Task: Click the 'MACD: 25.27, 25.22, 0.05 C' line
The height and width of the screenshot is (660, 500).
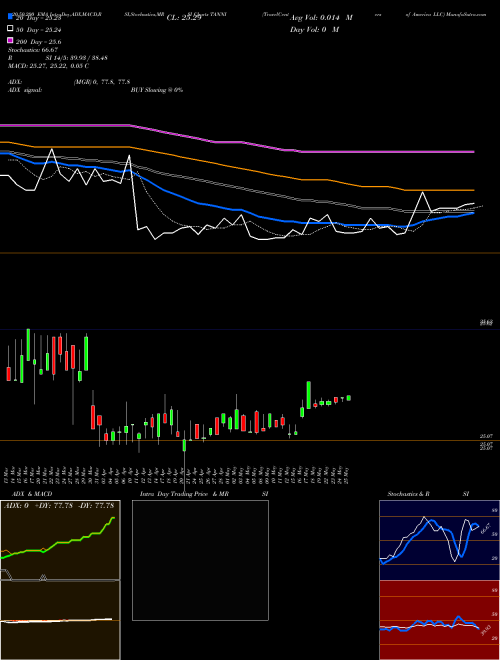Action: pyautogui.click(x=48, y=66)
